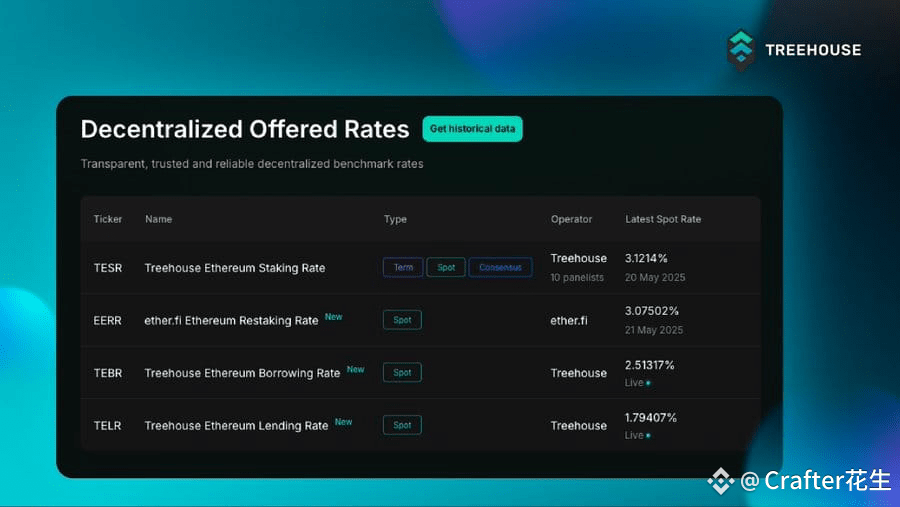900x507 pixels.
Task: Click the green Live dot for TEBR
Action: (x=648, y=383)
